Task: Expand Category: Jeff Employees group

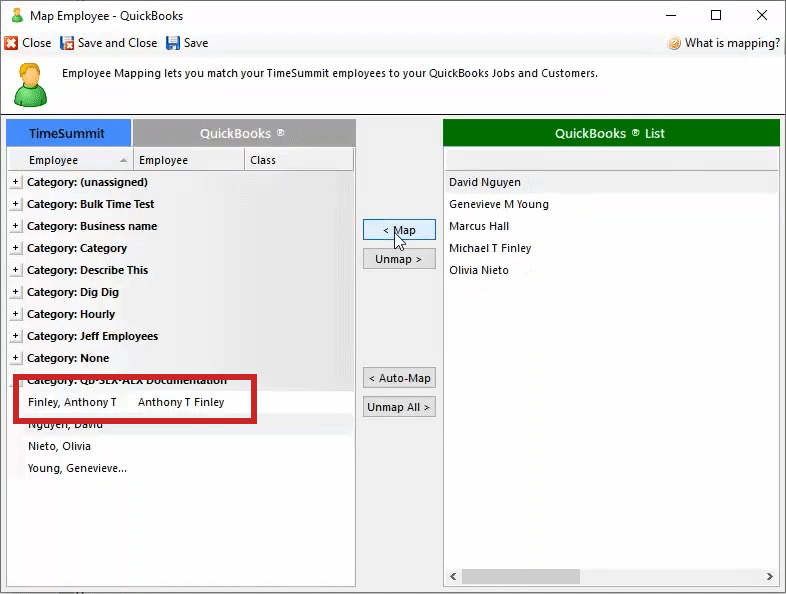Action: (16, 336)
